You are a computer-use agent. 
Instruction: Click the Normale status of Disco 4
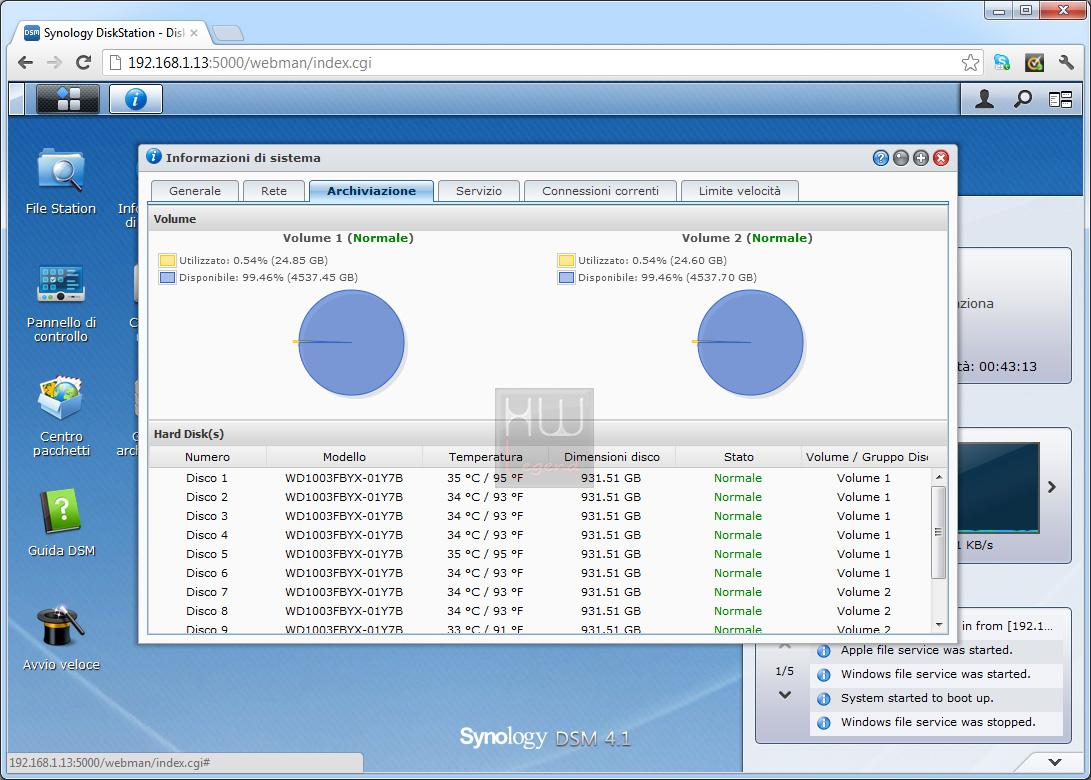pos(738,535)
